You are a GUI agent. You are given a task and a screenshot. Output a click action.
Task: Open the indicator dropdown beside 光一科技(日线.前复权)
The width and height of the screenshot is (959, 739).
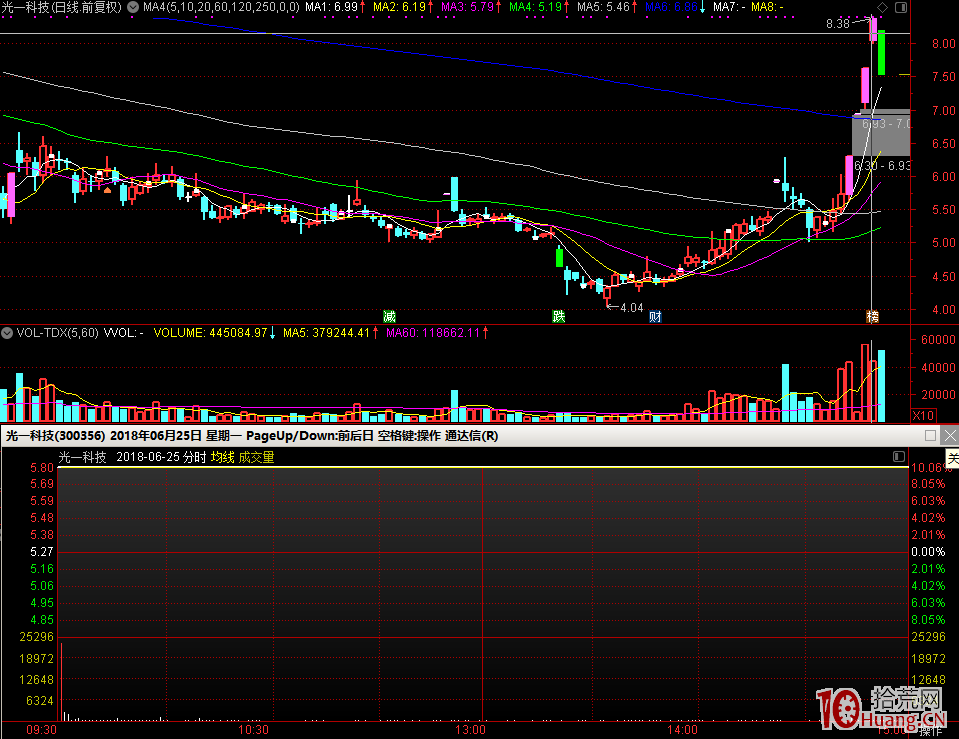click(133, 7)
